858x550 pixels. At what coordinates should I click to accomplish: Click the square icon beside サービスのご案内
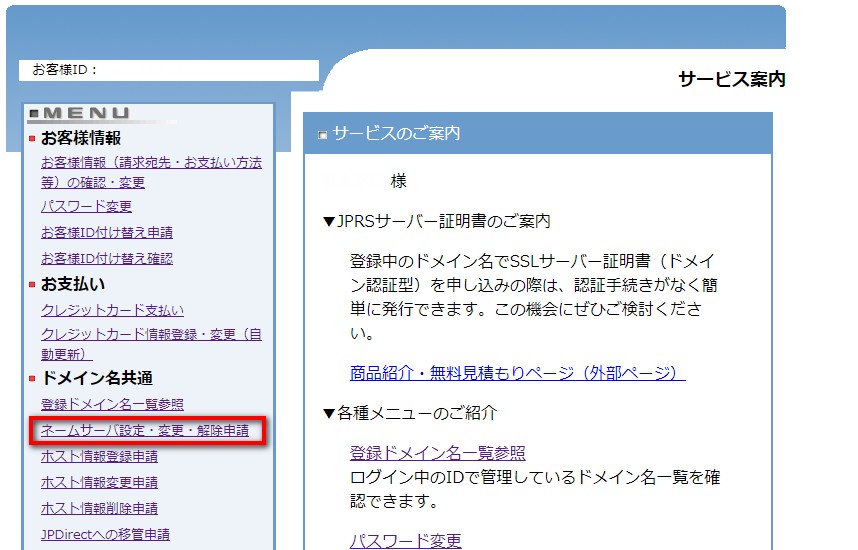click(322, 135)
